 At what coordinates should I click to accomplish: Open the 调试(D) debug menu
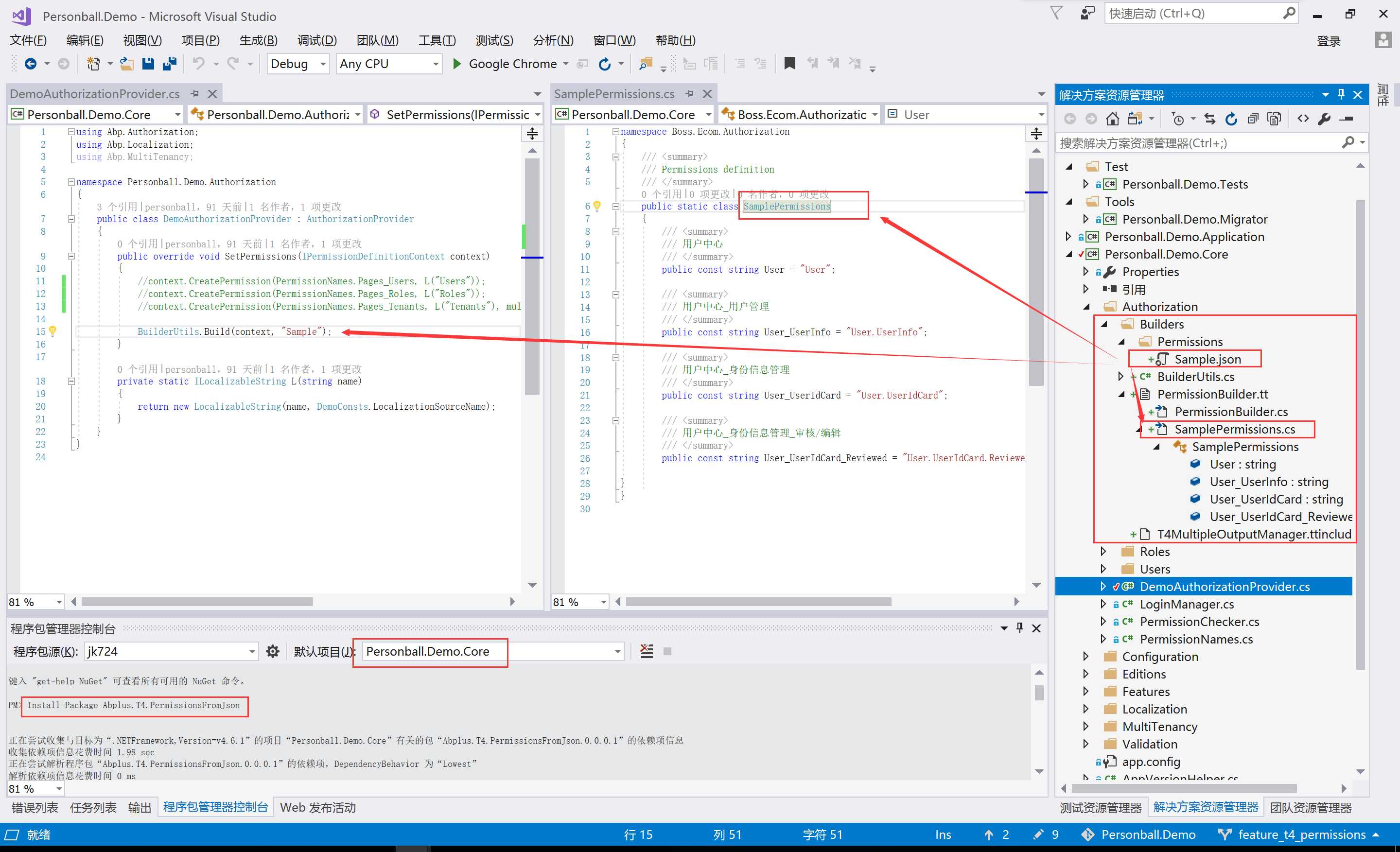click(x=317, y=40)
